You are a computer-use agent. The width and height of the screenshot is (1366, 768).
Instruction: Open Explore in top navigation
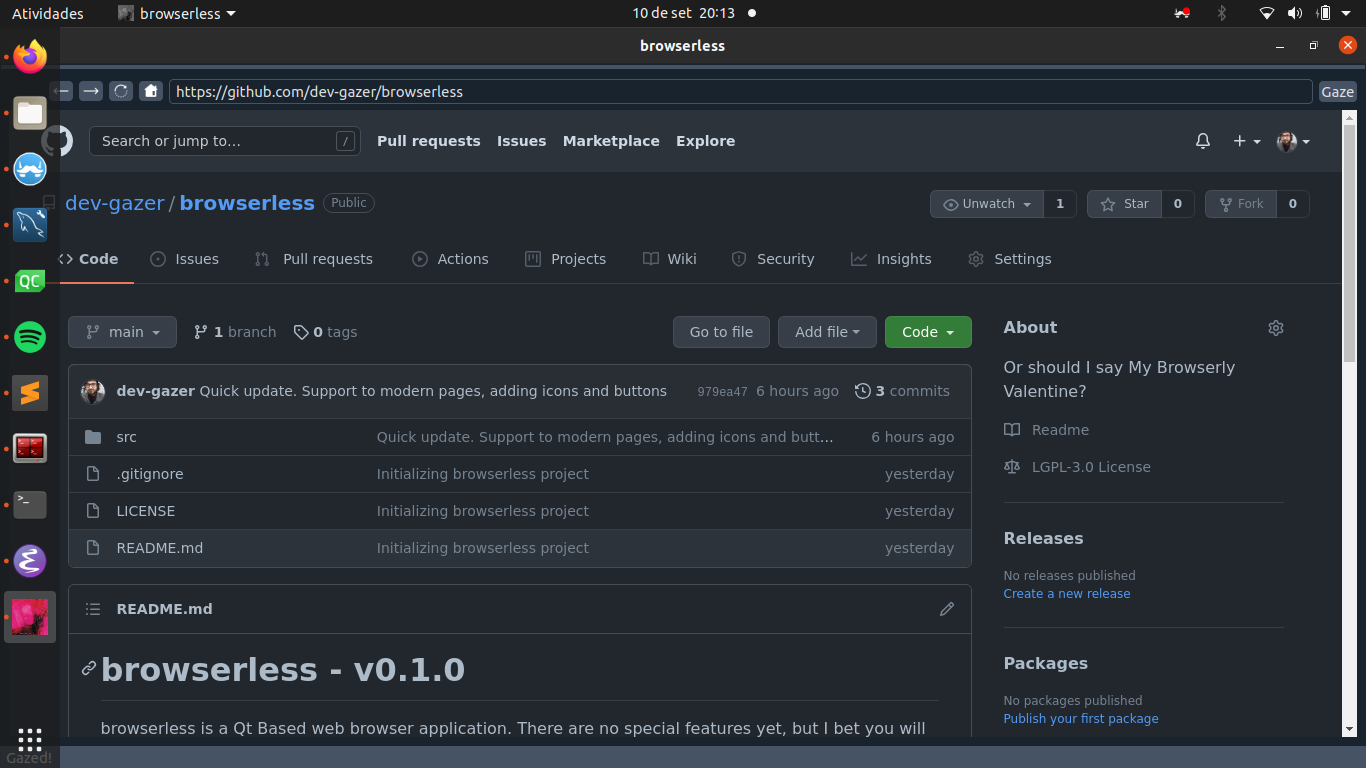pyautogui.click(x=705, y=141)
